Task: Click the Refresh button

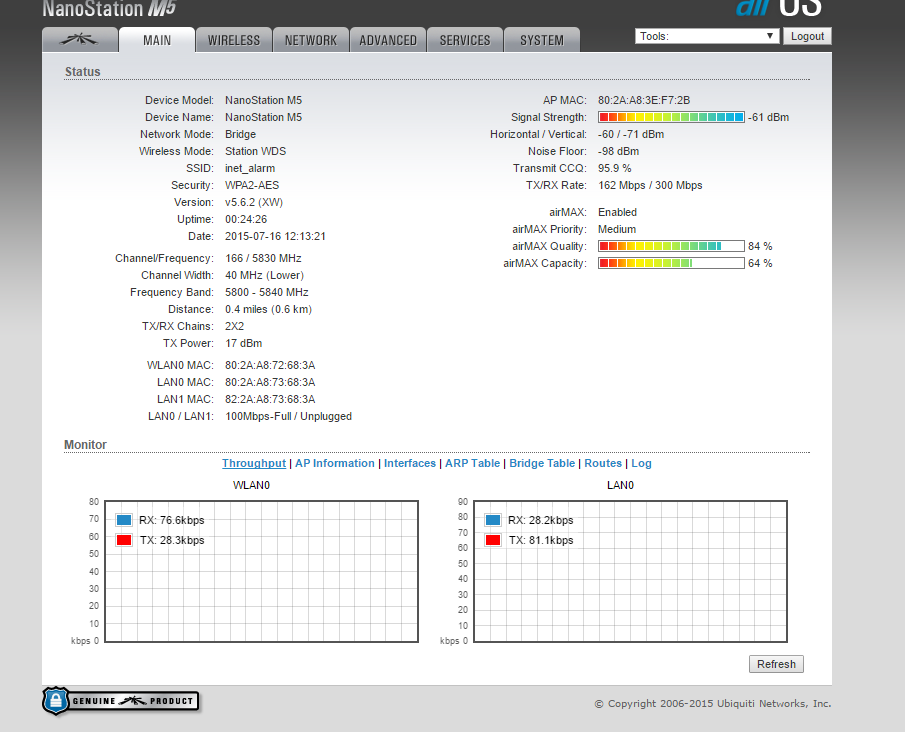Action: (776, 664)
